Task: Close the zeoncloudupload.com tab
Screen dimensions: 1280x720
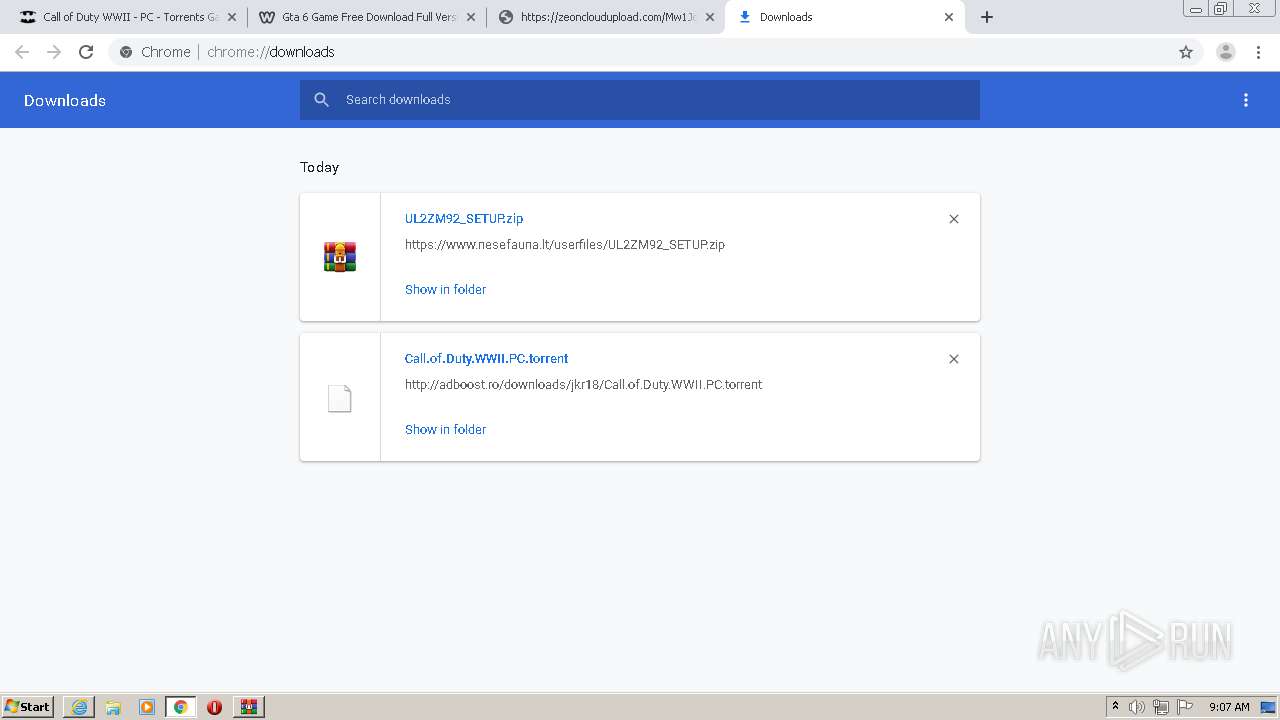Action: click(x=710, y=17)
